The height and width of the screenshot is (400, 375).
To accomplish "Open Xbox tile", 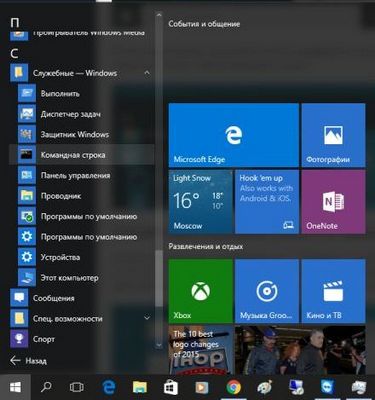I will (200, 291).
